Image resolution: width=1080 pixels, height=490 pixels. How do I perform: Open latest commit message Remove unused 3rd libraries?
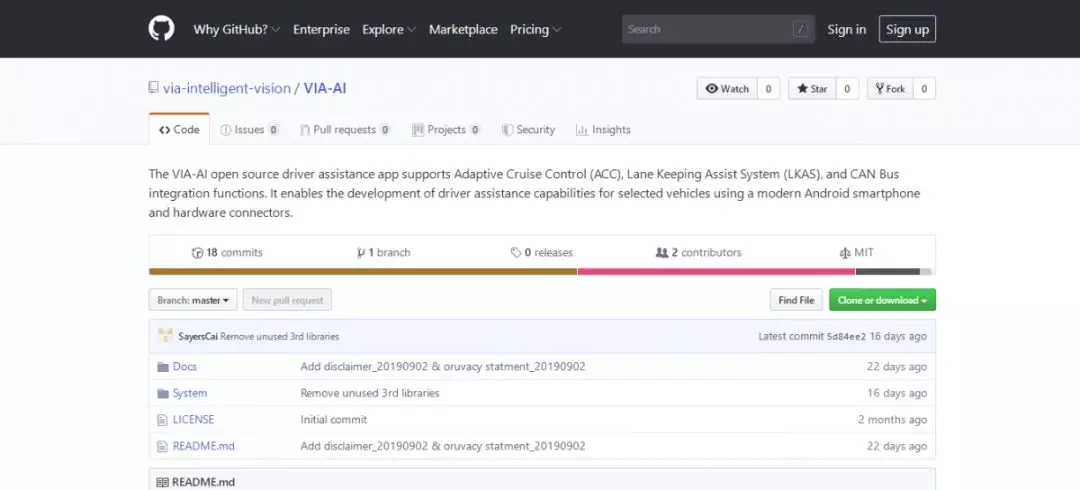point(280,336)
